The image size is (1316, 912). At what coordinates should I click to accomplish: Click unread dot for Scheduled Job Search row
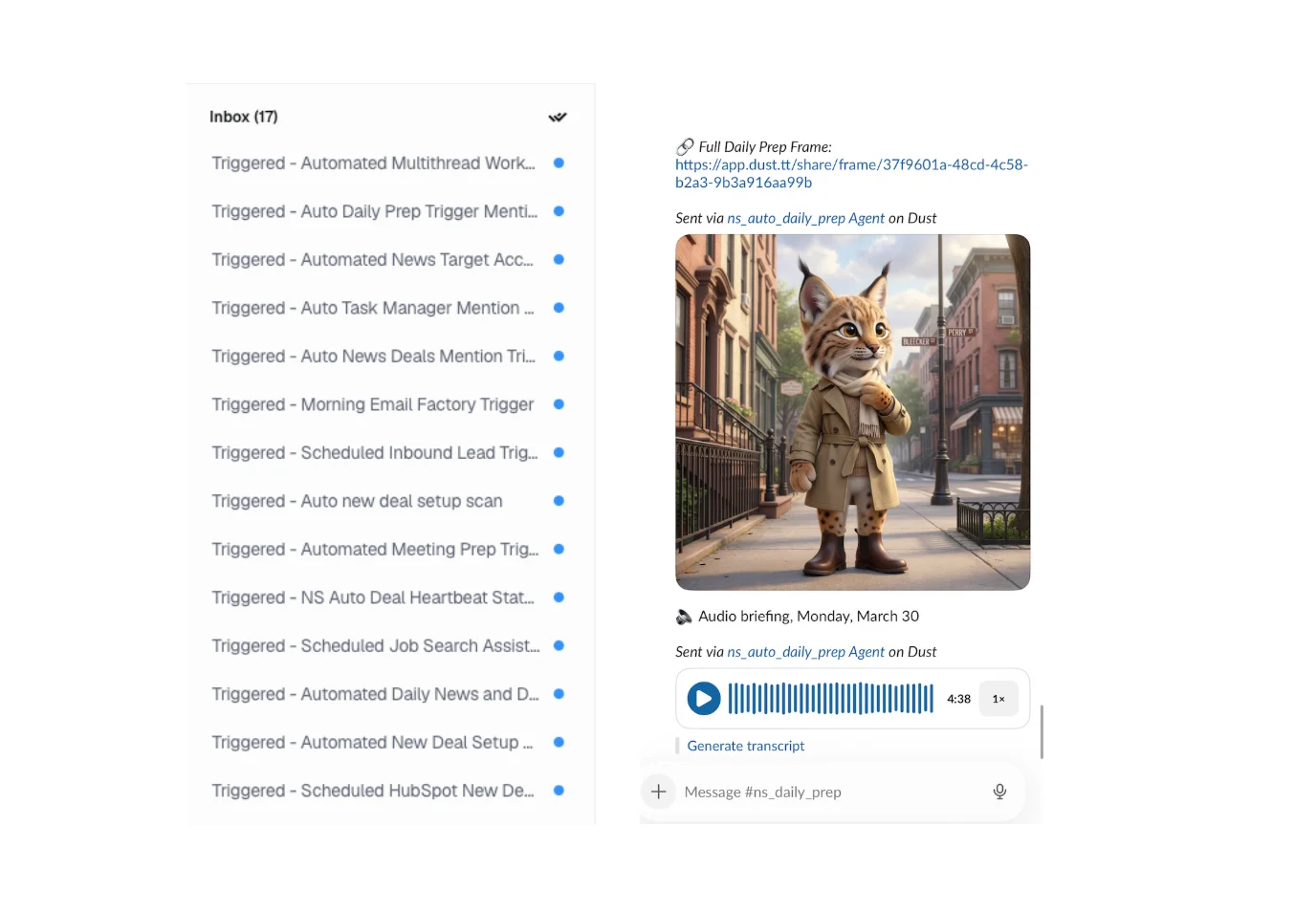559,646
